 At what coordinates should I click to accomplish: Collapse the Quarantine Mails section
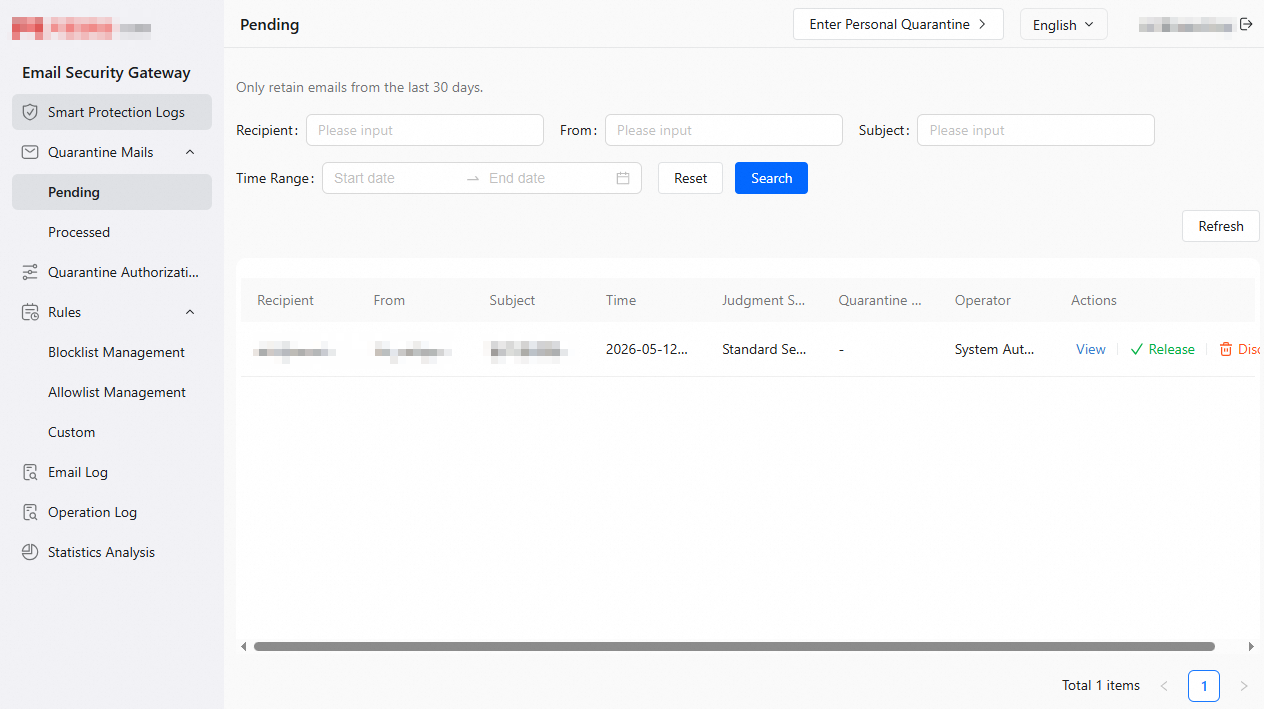[x=190, y=152]
